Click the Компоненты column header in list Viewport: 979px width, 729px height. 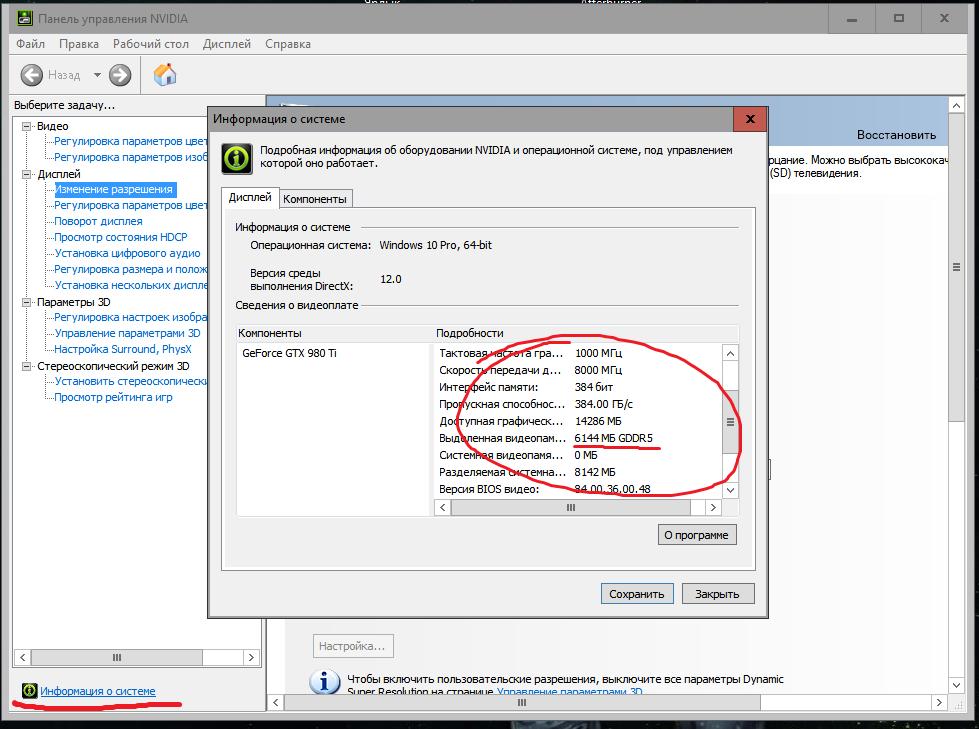(270, 333)
